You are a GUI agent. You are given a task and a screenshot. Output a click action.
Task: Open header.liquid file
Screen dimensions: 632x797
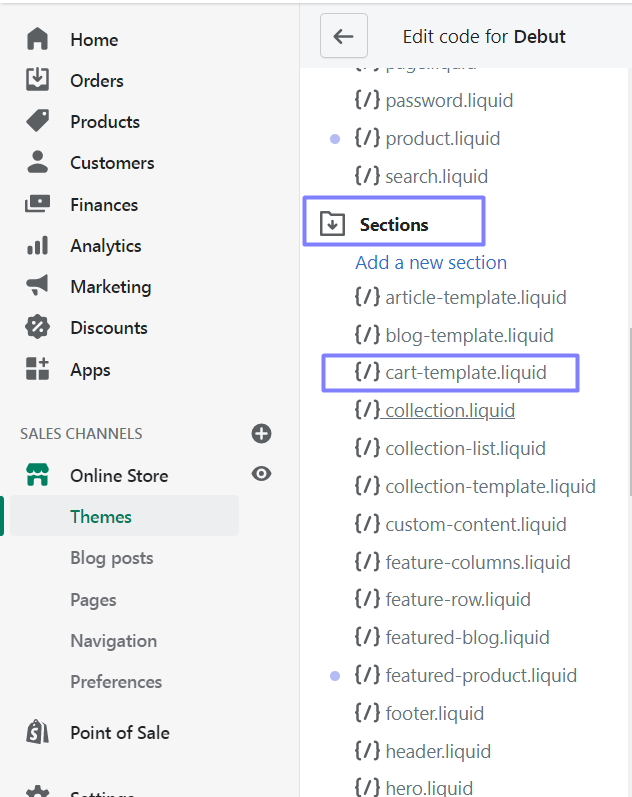point(438,752)
